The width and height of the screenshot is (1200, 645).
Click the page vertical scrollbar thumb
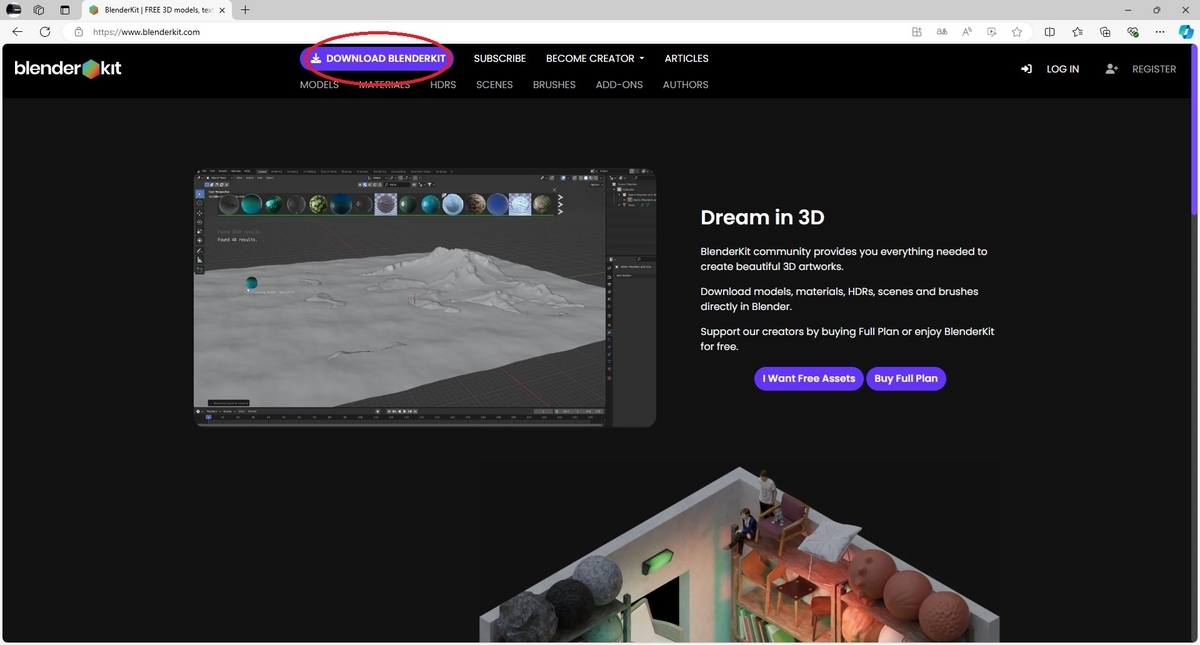pyautogui.click(x=1194, y=130)
